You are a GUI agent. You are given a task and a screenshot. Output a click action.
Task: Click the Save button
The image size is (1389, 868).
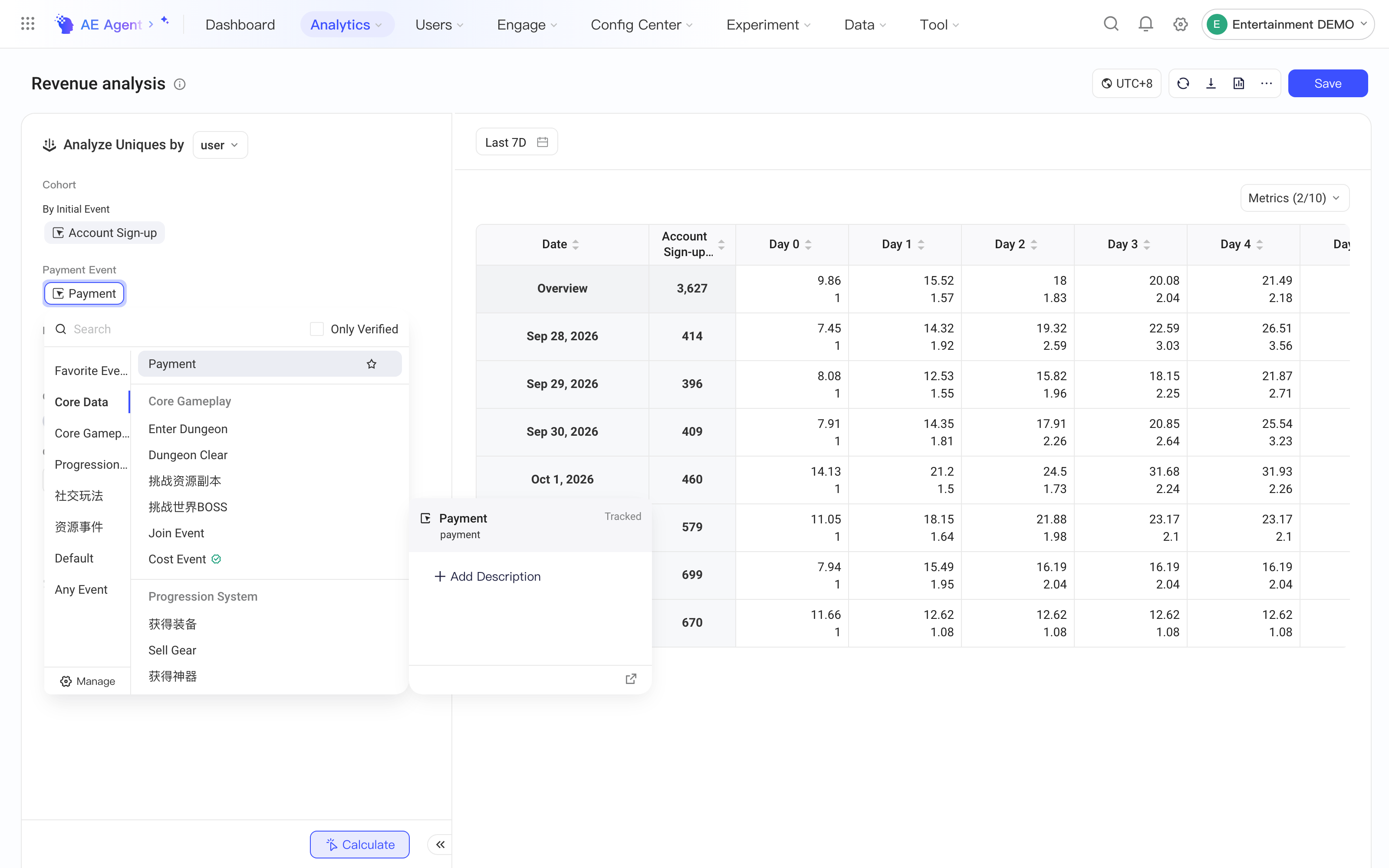1328,84
